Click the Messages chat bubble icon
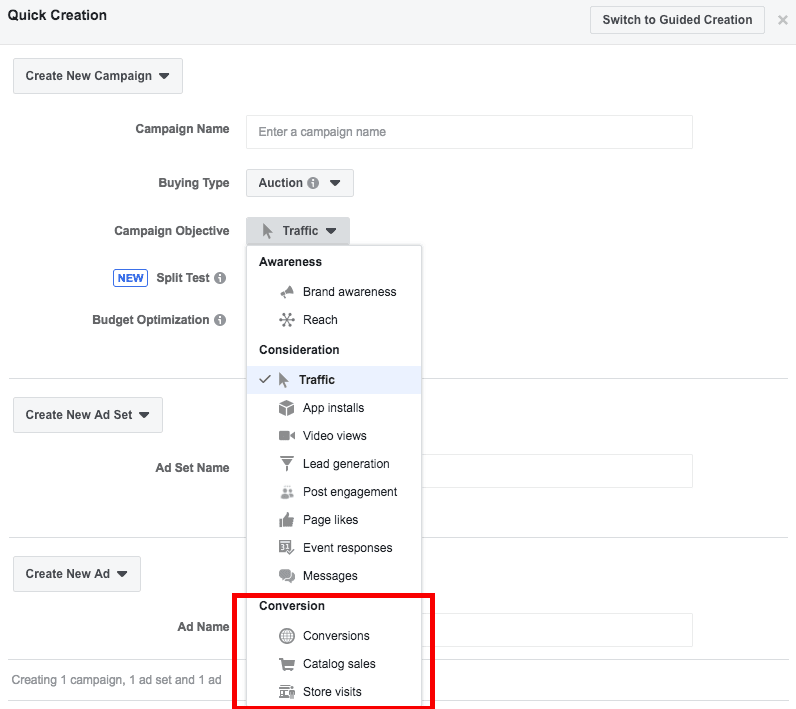This screenshot has width=796, height=709. point(287,576)
